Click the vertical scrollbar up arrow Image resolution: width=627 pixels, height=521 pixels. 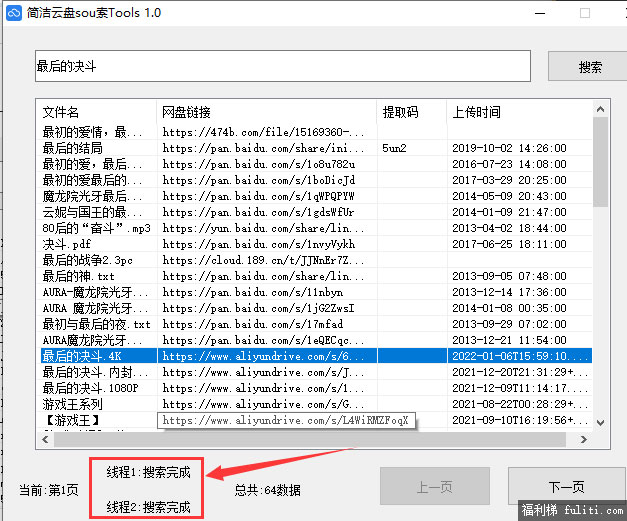pos(602,107)
